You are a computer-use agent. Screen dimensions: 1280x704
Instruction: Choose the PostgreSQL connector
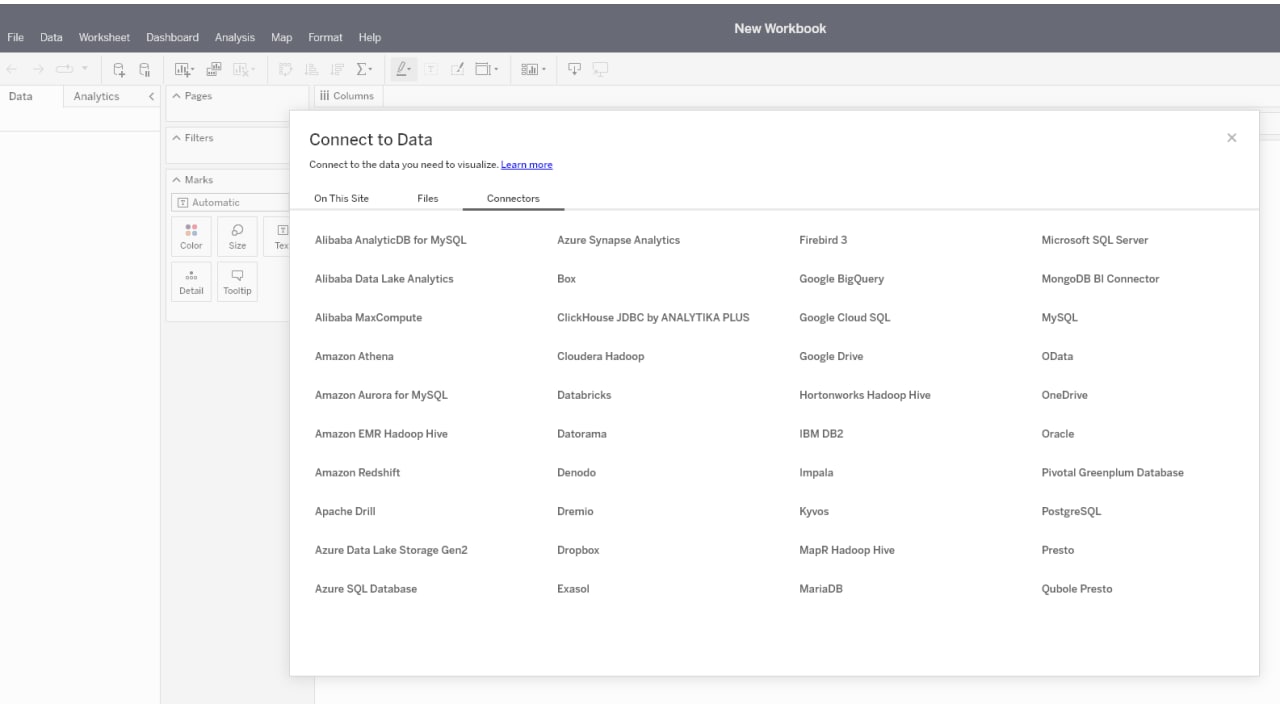pos(1071,511)
